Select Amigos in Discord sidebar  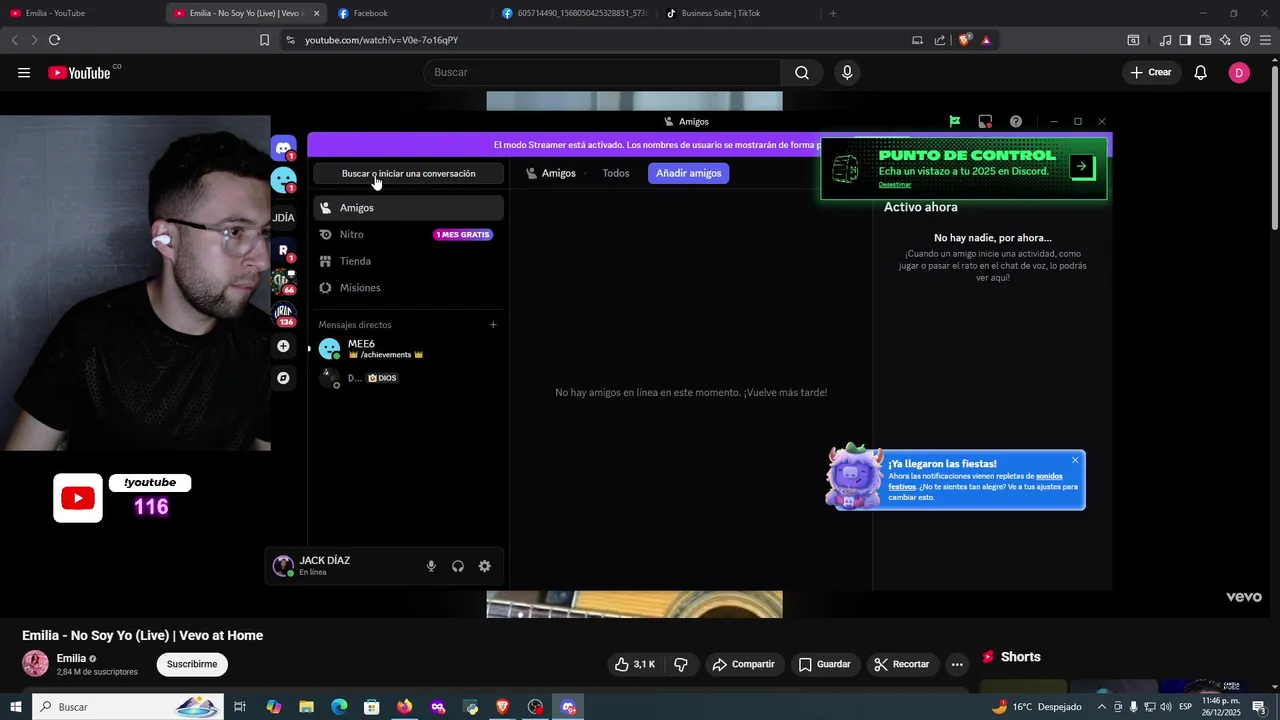(408, 208)
